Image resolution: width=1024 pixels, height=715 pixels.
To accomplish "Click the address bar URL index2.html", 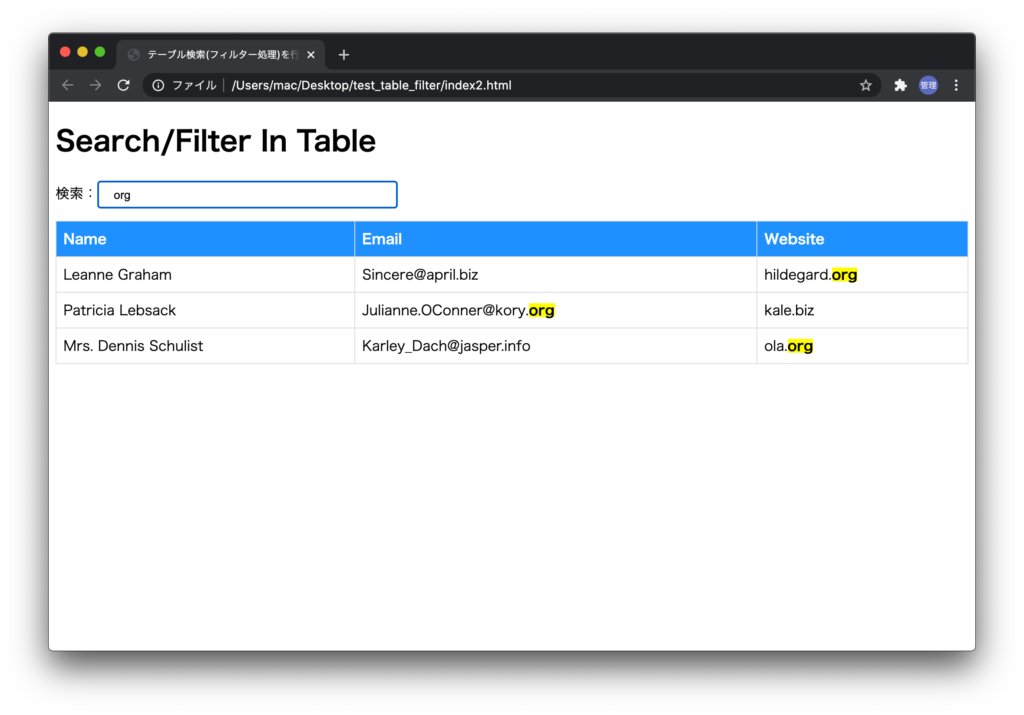I will 371,85.
